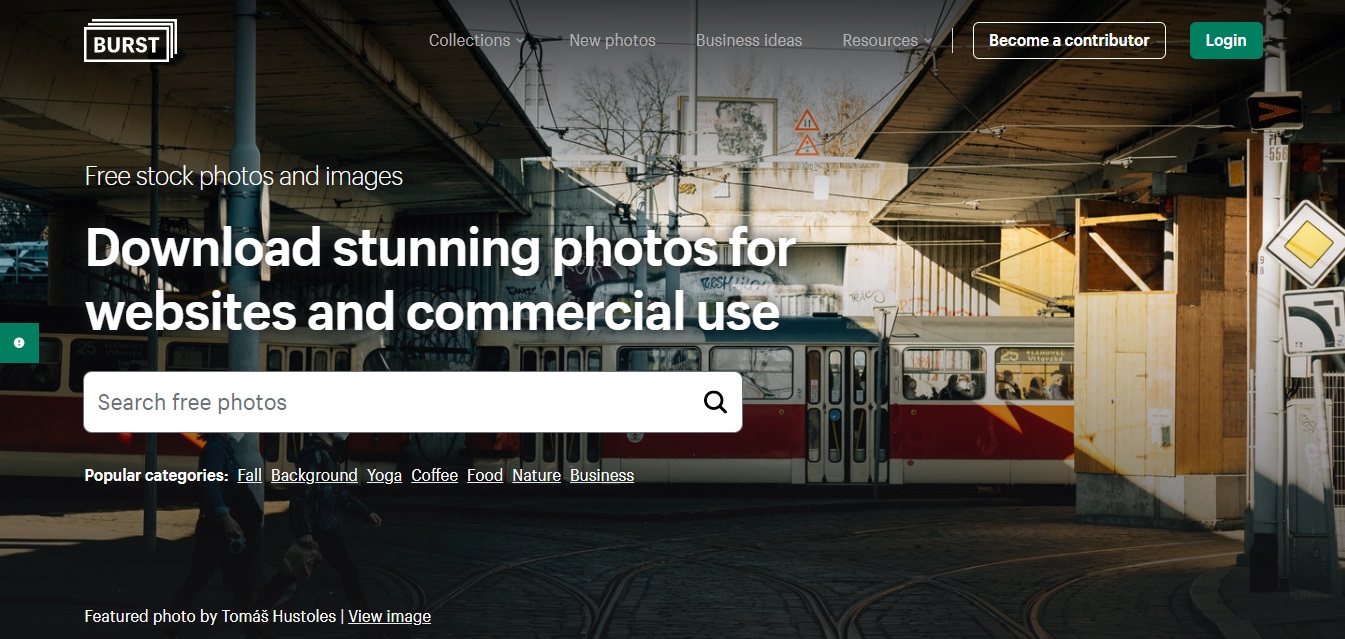Image resolution: width=1345 pixels, height=639 pixels.
Task: Click the info badge on the left edge
Action: 19,342
